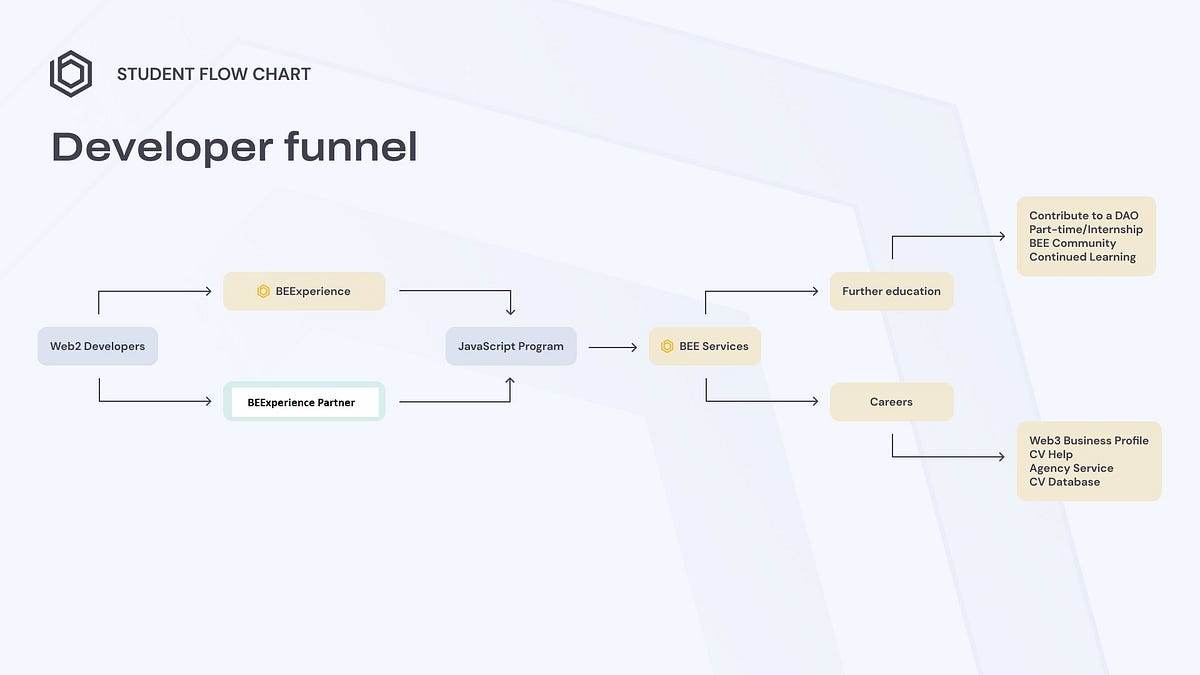
Task: Click the Agency Service text line
Action: coord(1071,468)
